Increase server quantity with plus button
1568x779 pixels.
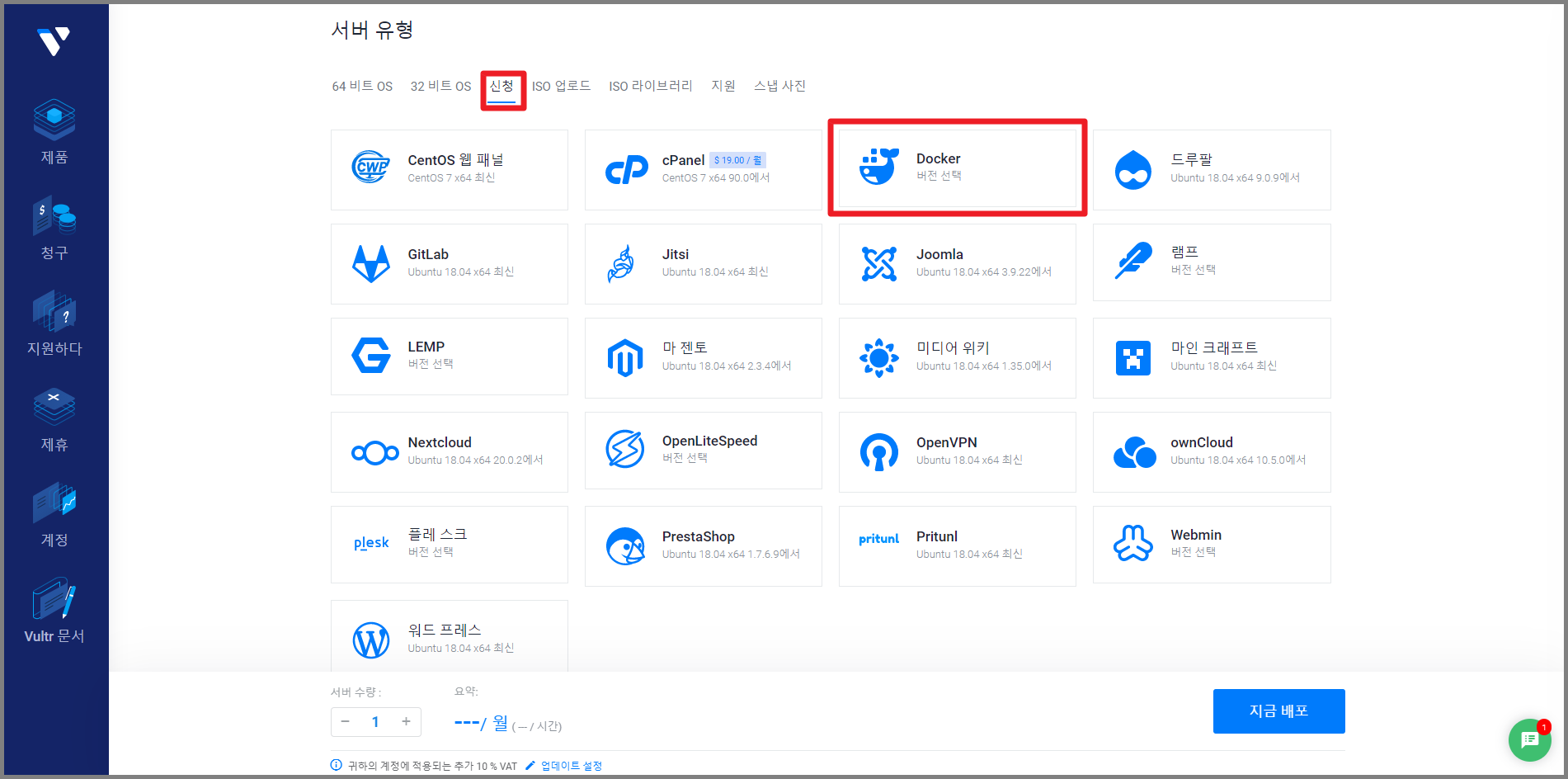[x=406, y=721]
